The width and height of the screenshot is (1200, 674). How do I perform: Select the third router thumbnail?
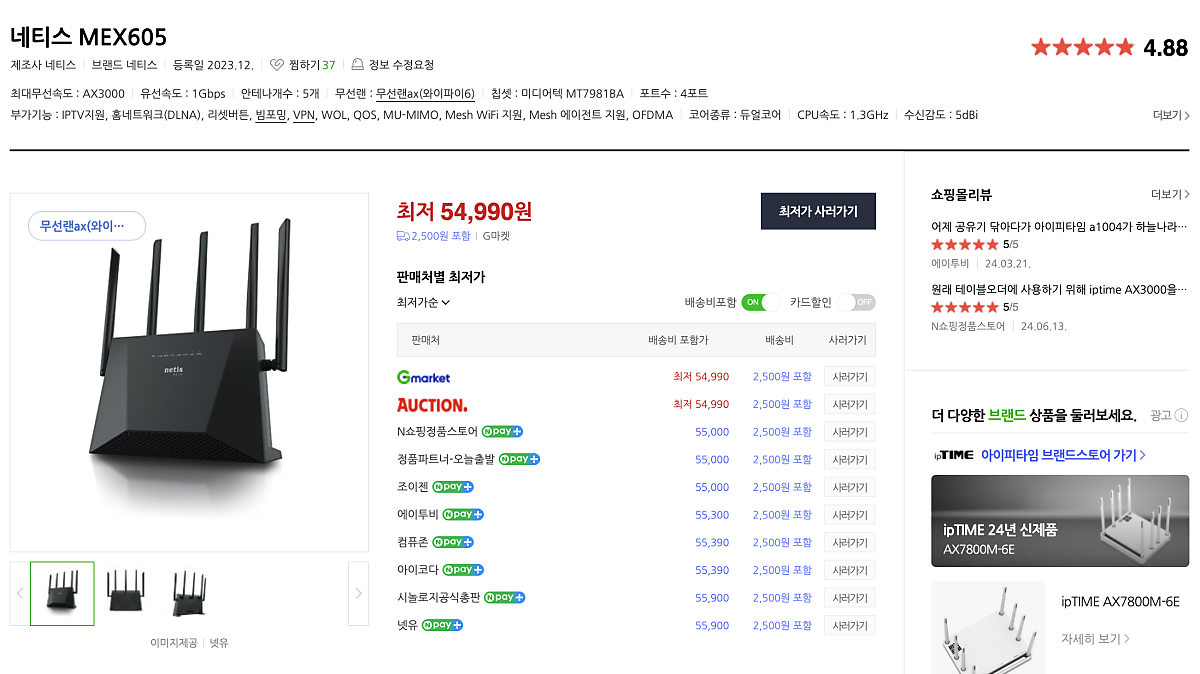point(189,593)
